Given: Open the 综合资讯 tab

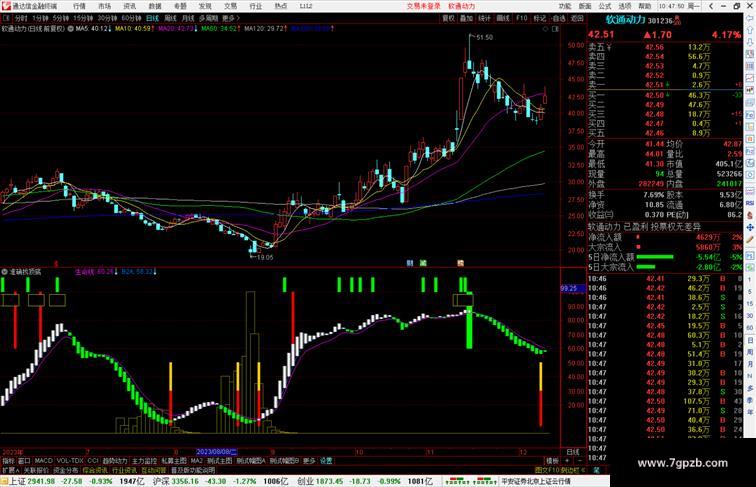Looking at the screenshot, I should click(x=95, y=470).
